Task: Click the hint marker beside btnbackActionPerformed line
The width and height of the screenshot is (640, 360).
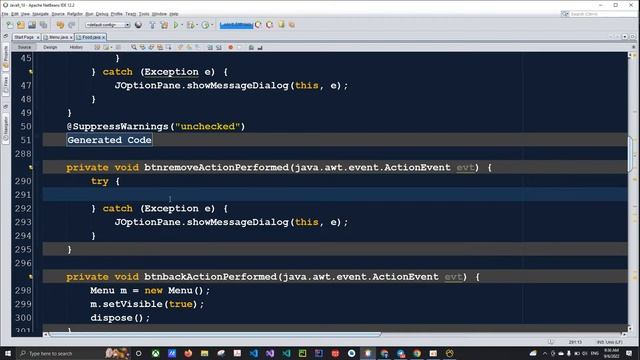Action: coord(31,277)
